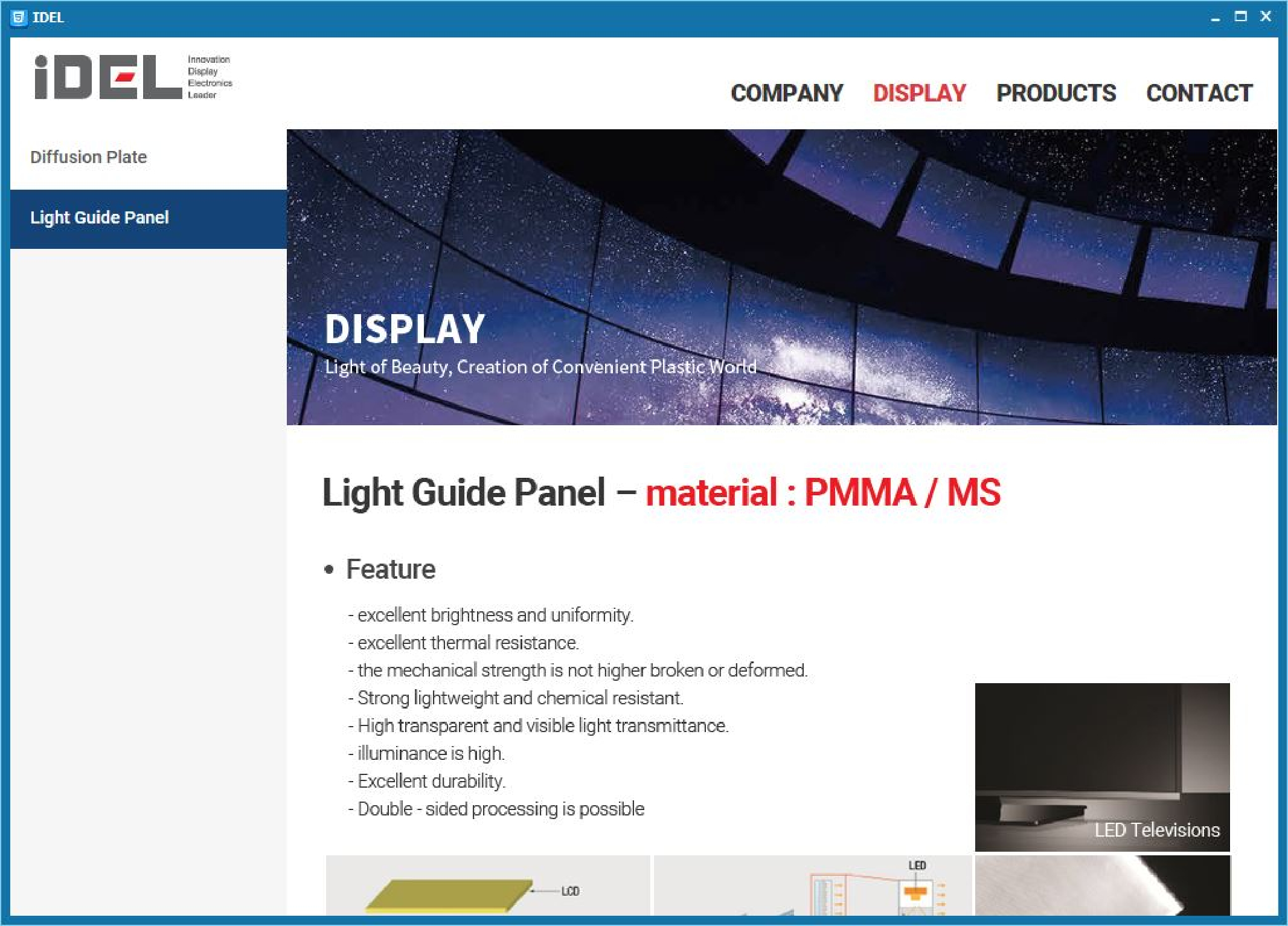Open the PRODUCTS menu
1288x926 pixels.
1056,93
